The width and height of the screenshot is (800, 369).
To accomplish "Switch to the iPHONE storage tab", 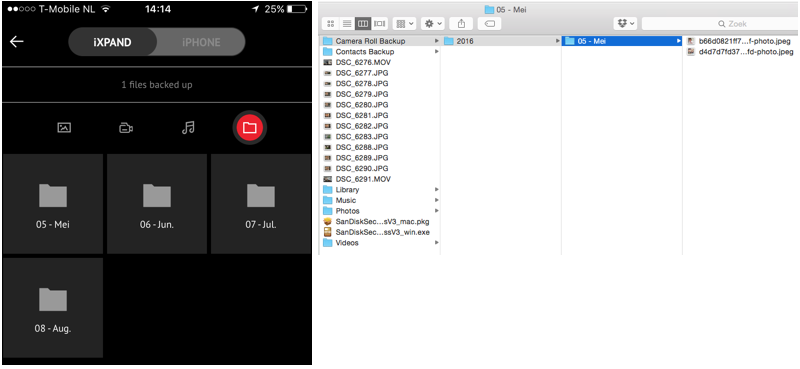I will 201,42.
